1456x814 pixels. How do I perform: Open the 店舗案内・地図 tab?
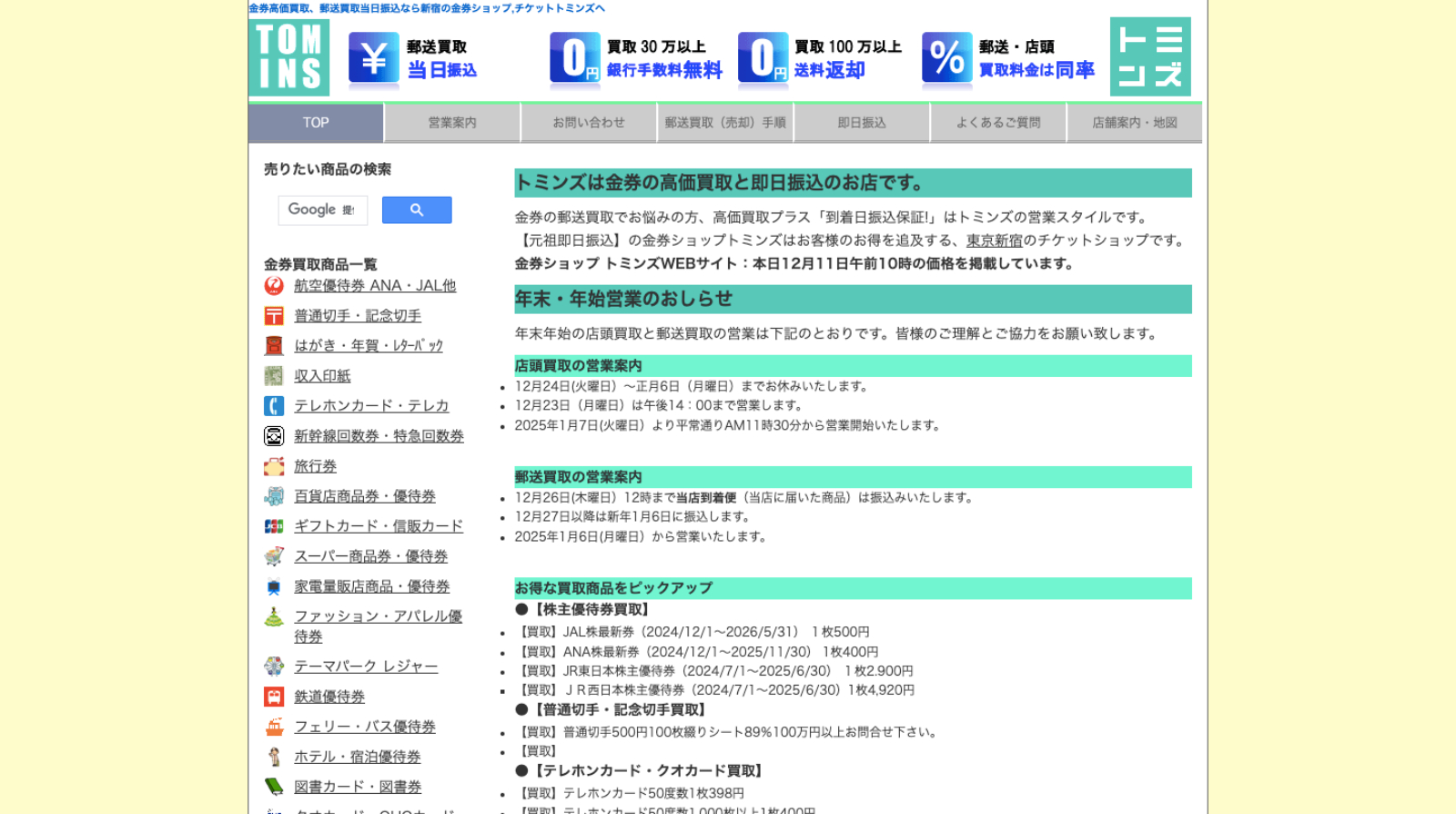(1135, 123)
